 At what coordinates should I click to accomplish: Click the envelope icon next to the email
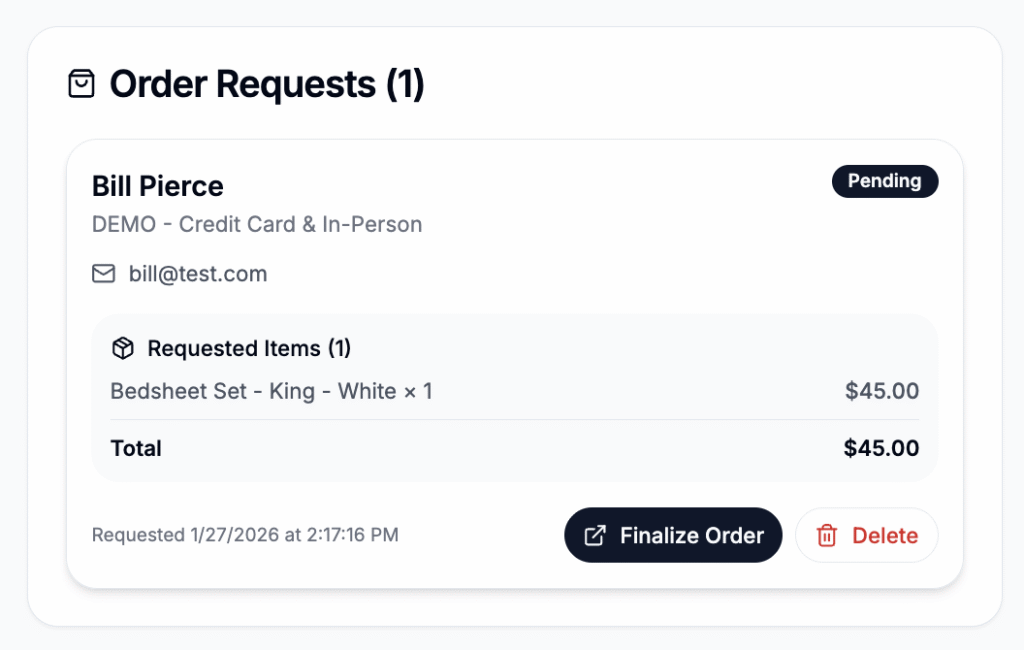coord(104,273)
